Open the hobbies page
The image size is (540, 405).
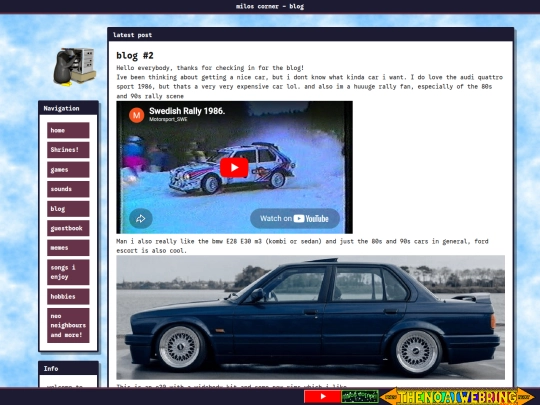[68, 297]
